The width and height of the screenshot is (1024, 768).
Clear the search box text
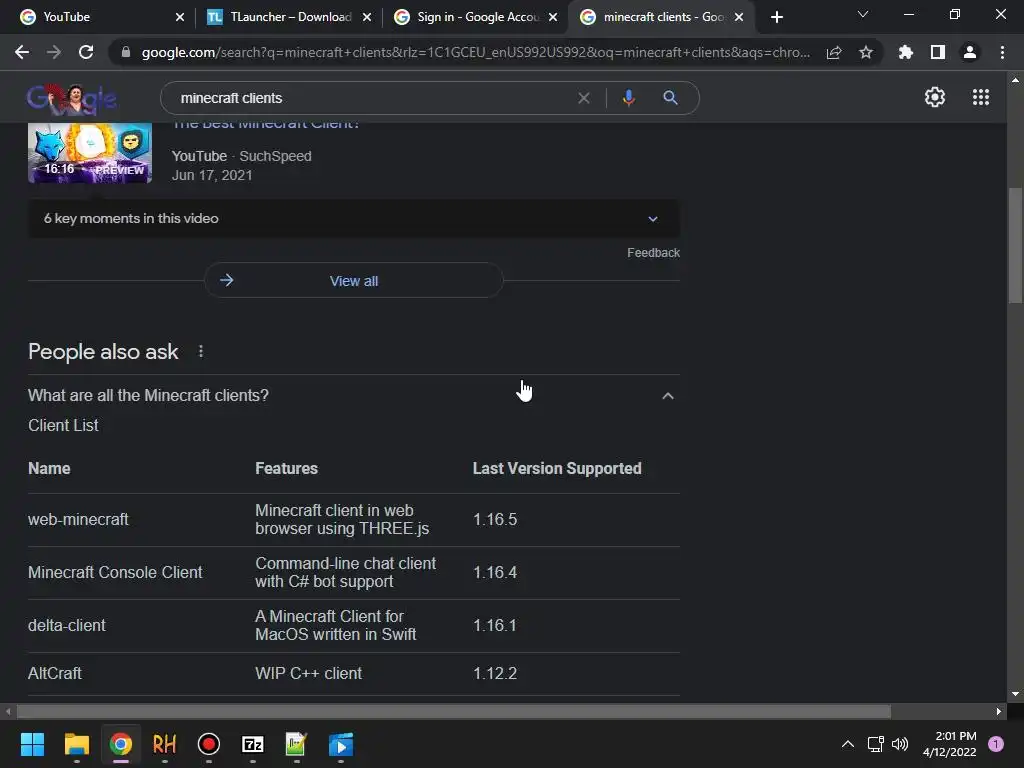(584, 98)
